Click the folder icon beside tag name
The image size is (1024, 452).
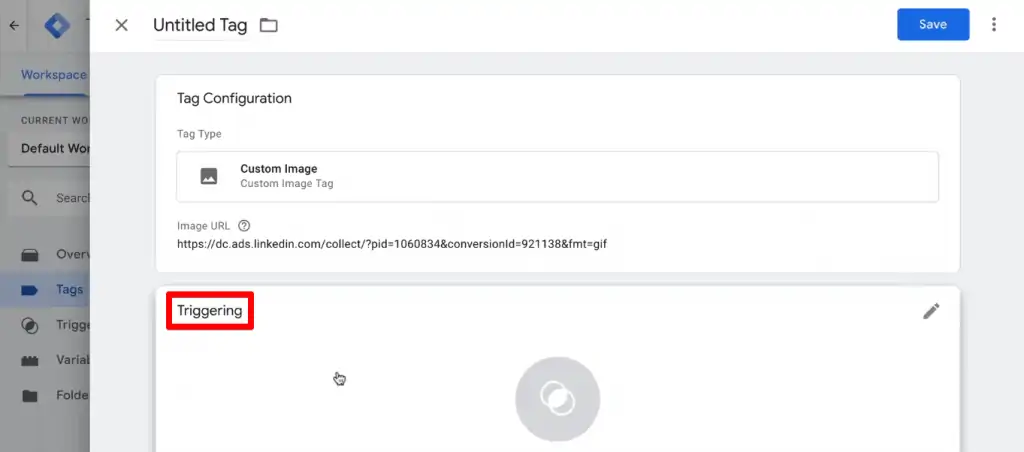tap(268, 25)
